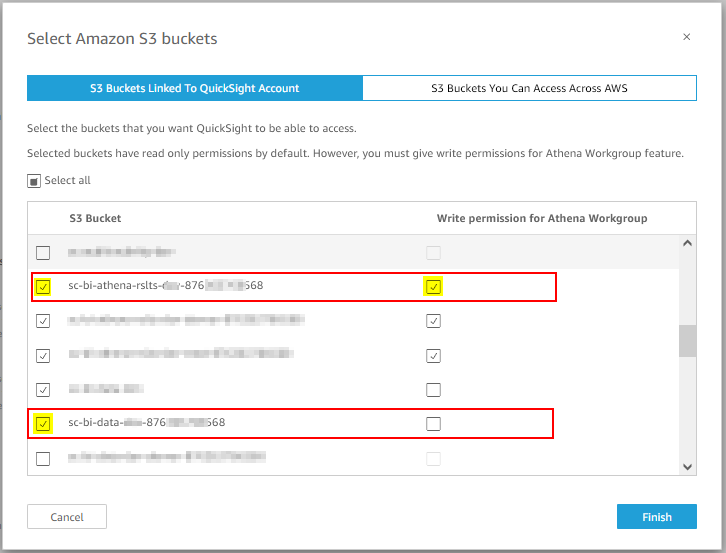Switch to S3 Buckets You Can Access Across AWS tab
This screenshot has width=726, height=553.
tap(529, 88)
